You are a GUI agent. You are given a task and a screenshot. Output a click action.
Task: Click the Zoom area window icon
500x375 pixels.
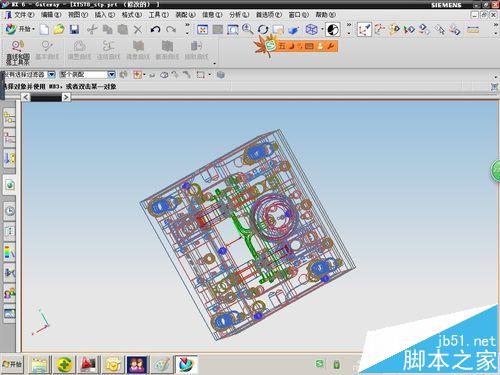click(232, 30)
